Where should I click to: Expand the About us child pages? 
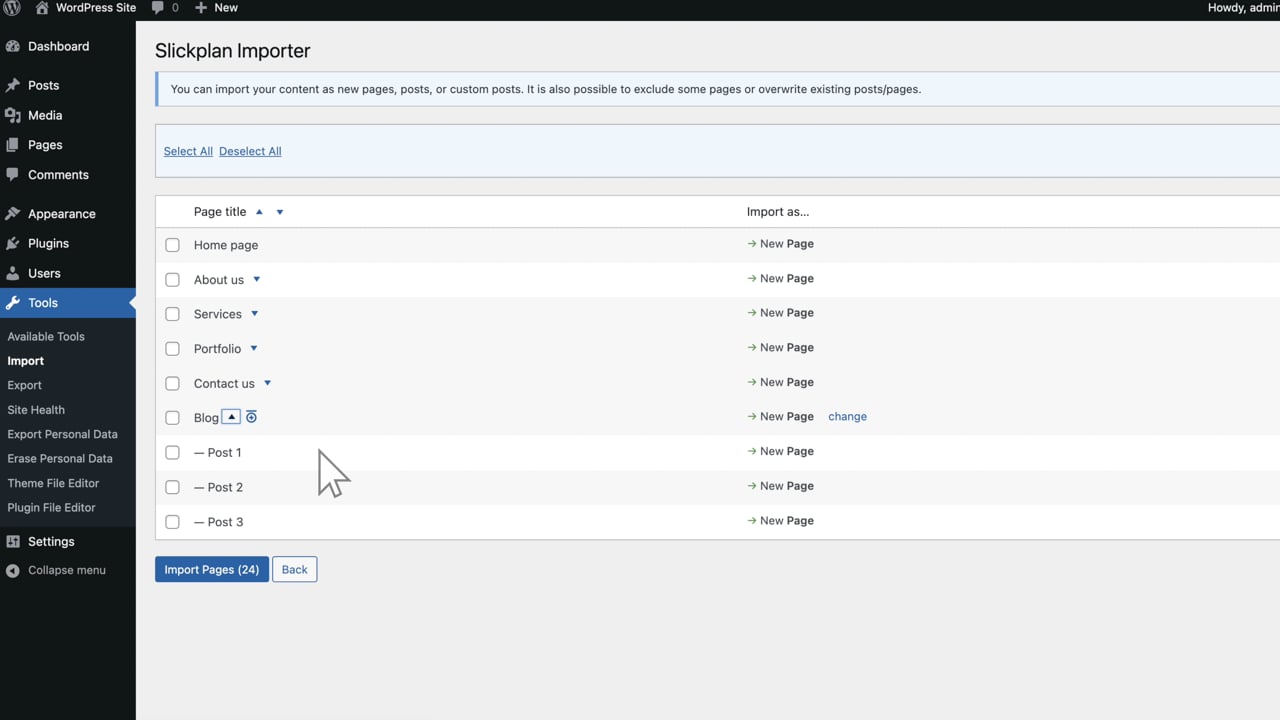[257, 279]
